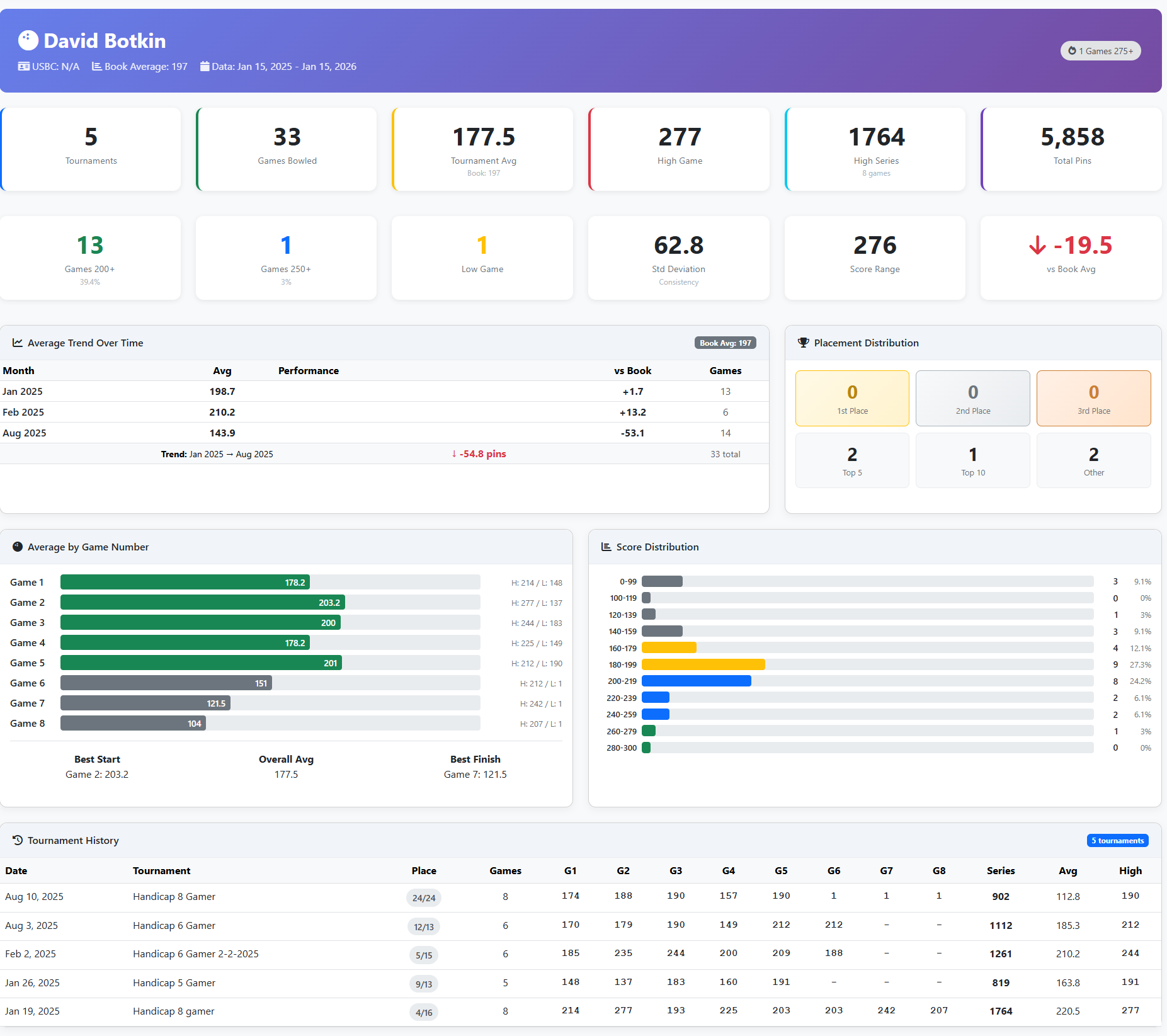The image size is (1167, 1036).
Task: Click the ID card icon next to USBC
Action: (x=23, y=66)
